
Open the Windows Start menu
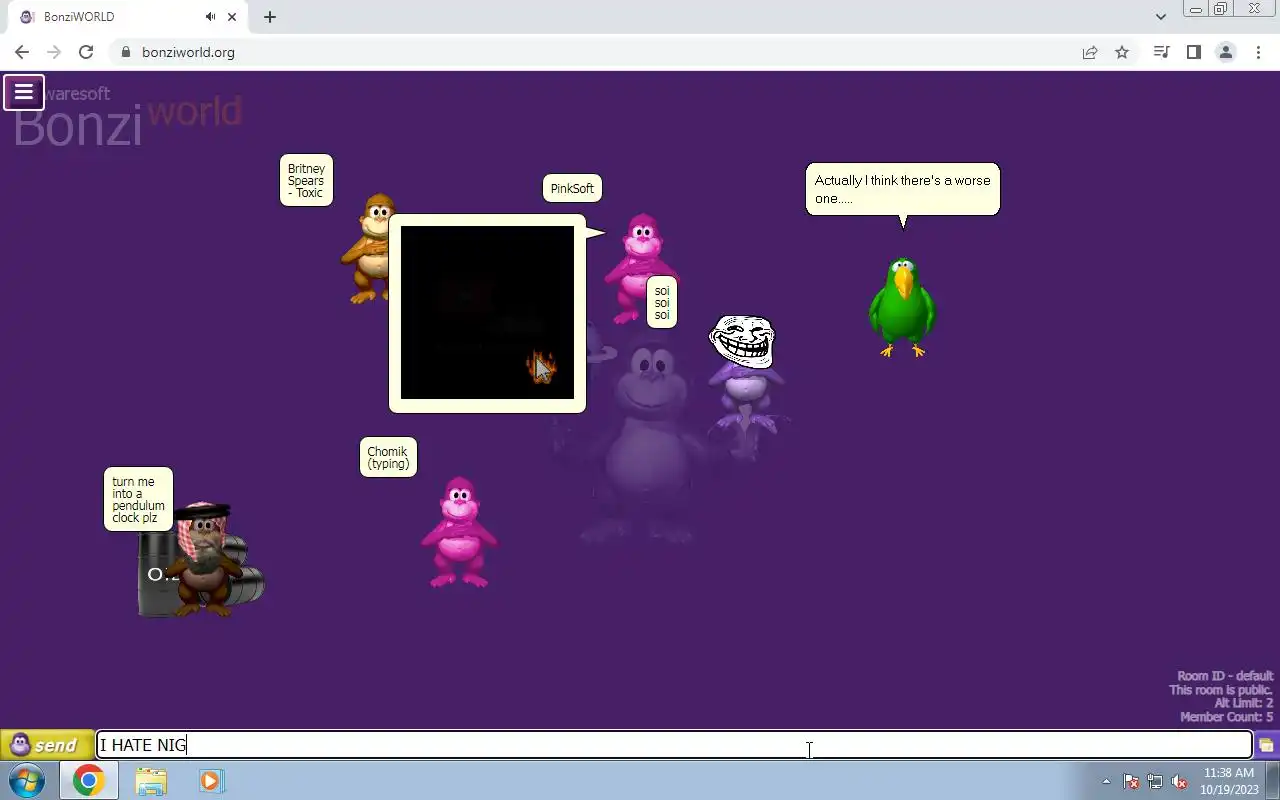[26, 781]
